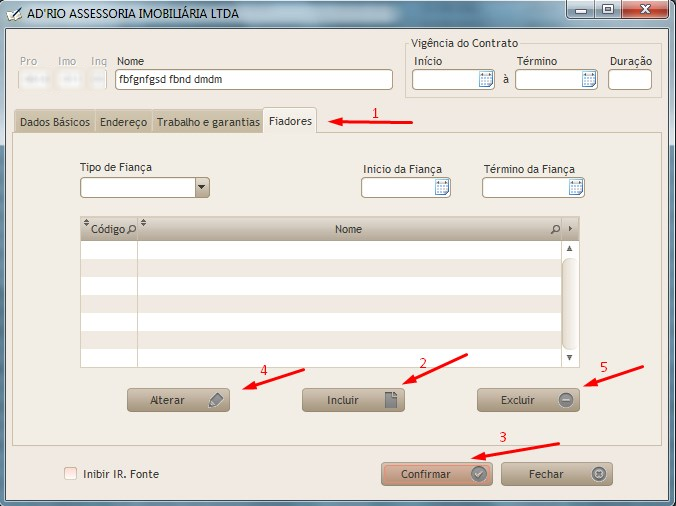
Task: Expand the Tipo de Fiança dropdown
Action: (202, 187)
